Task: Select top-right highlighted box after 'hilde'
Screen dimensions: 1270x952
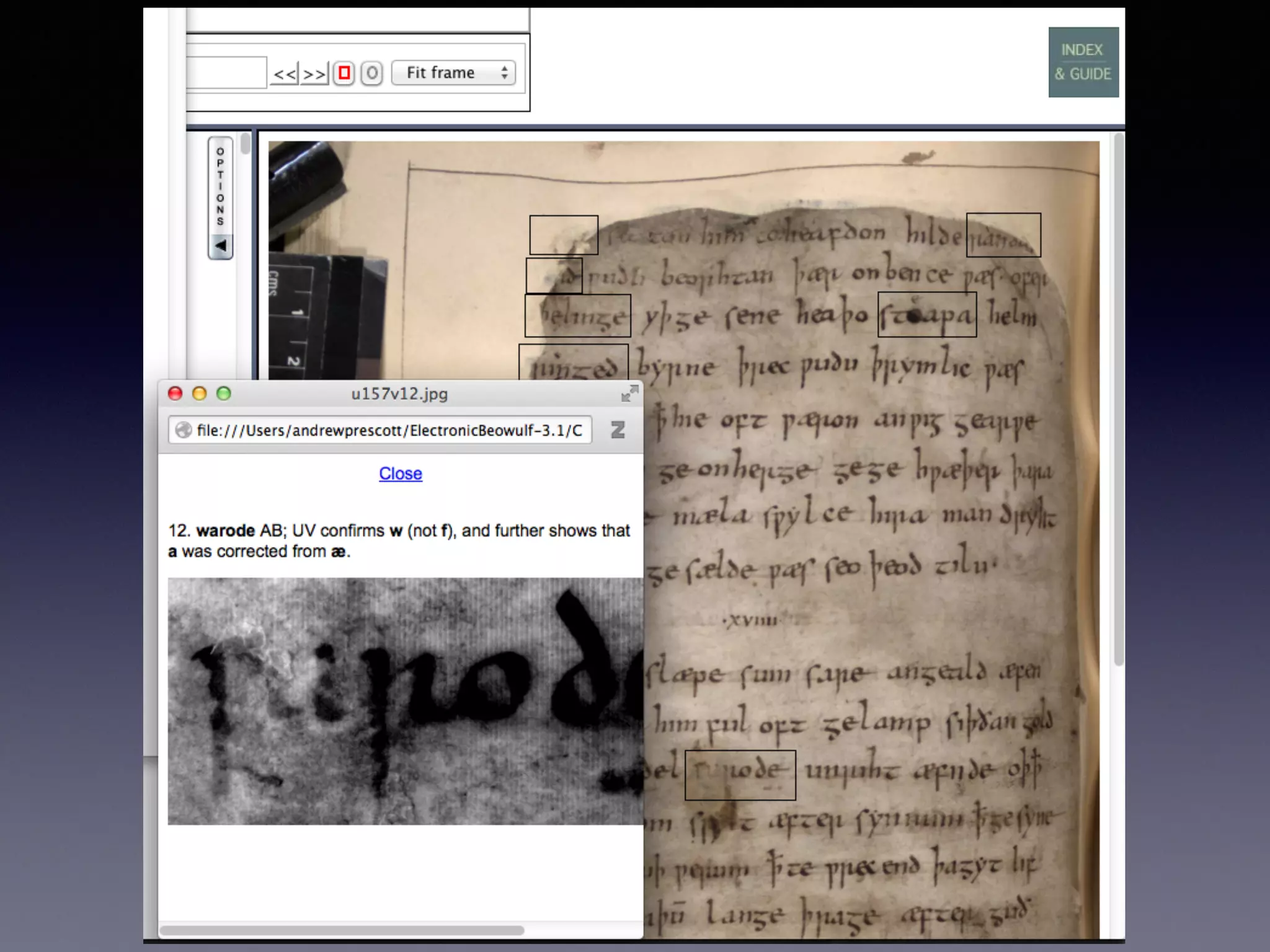Action: click(1003, 235)
